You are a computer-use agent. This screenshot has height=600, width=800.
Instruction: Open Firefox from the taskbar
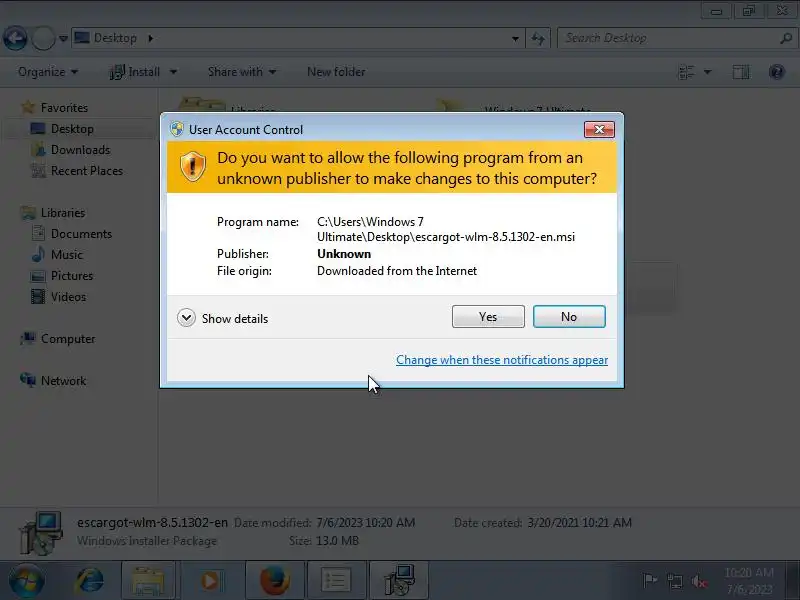pyautogui.click(x=275, y=581)
